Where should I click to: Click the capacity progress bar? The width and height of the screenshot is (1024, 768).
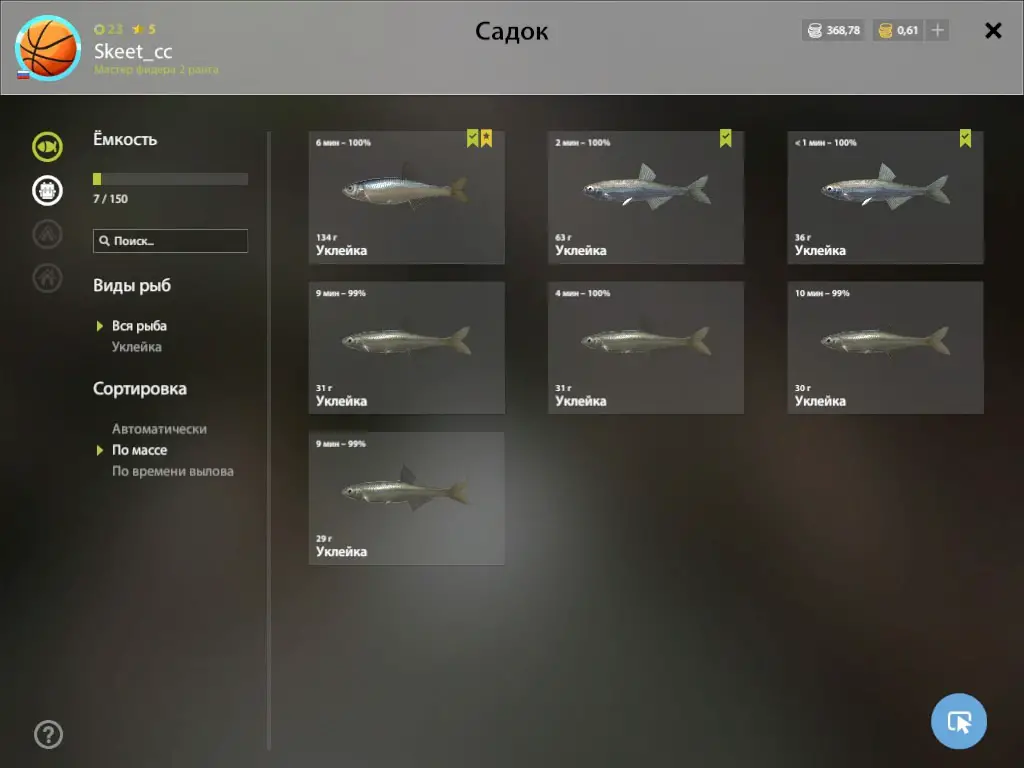coord(170,179)
